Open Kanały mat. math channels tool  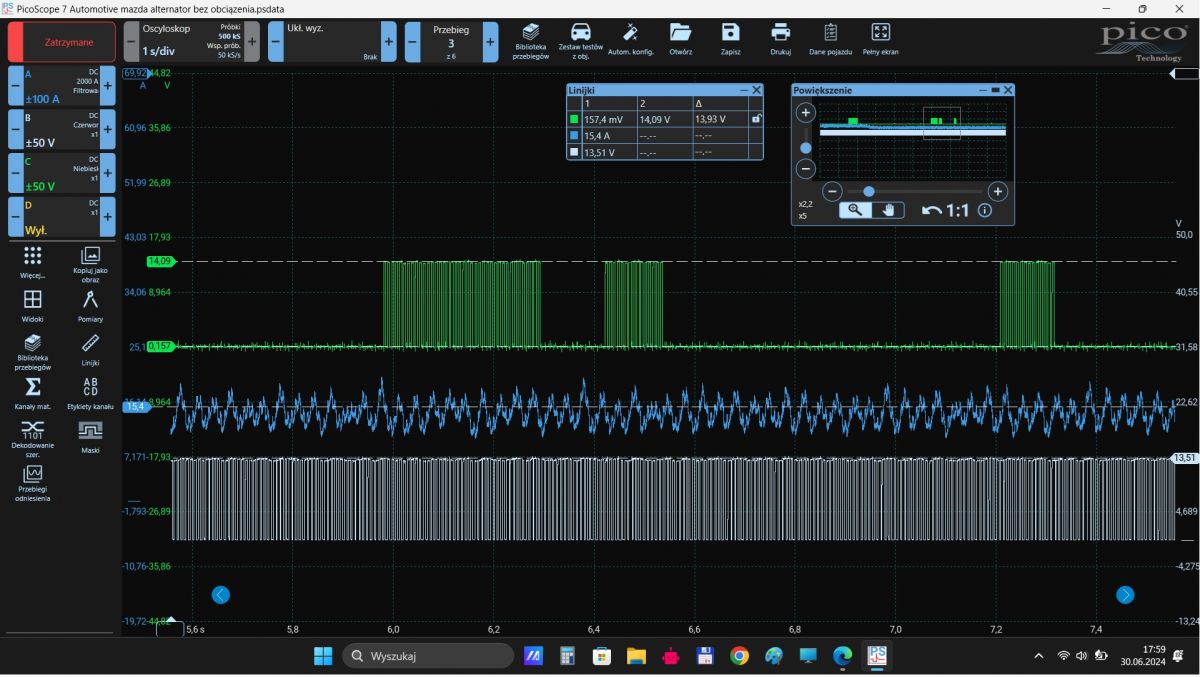32,392
